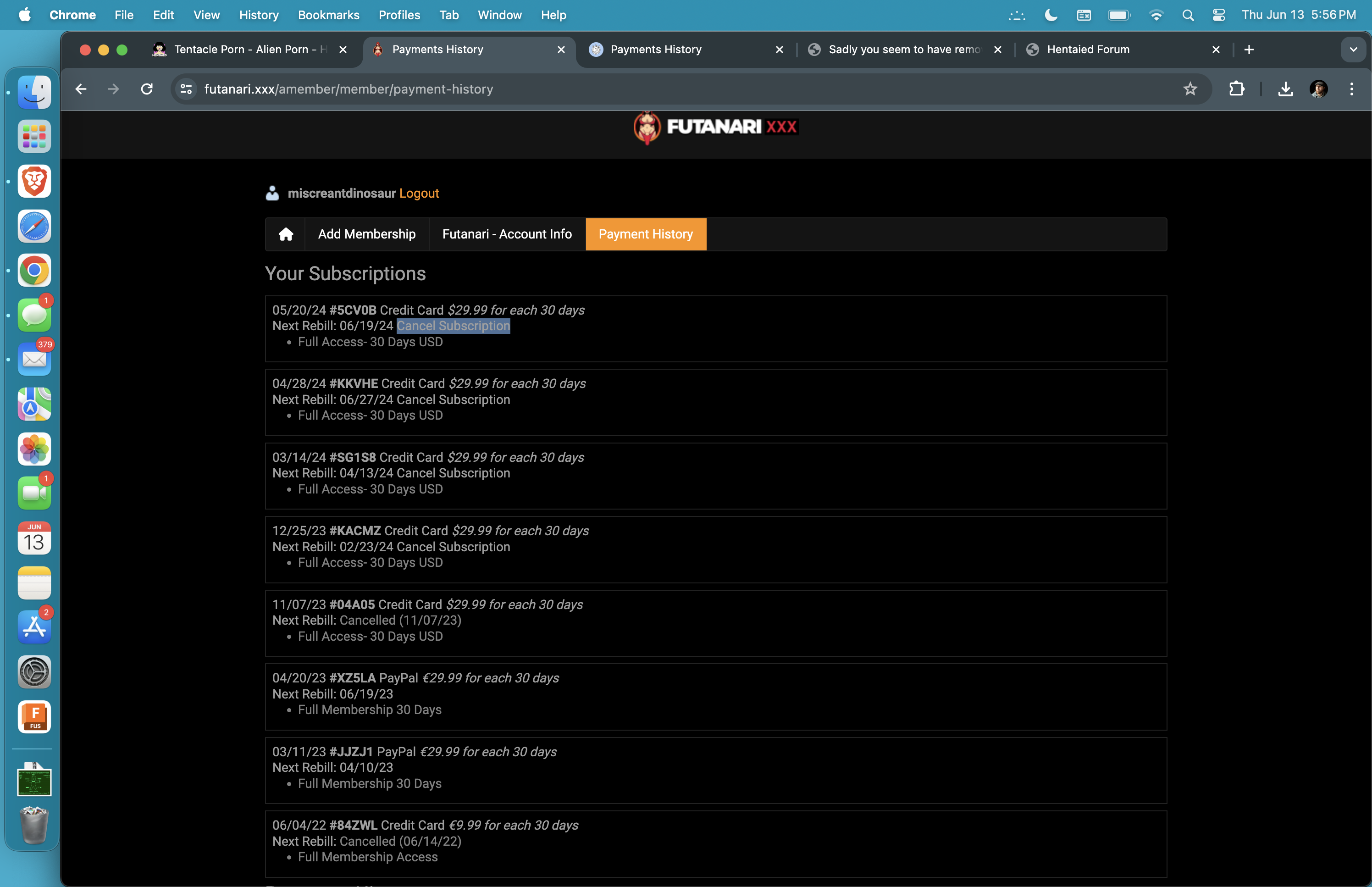
Task: Open a new tab with plus button
Action: click(1248, 50)
